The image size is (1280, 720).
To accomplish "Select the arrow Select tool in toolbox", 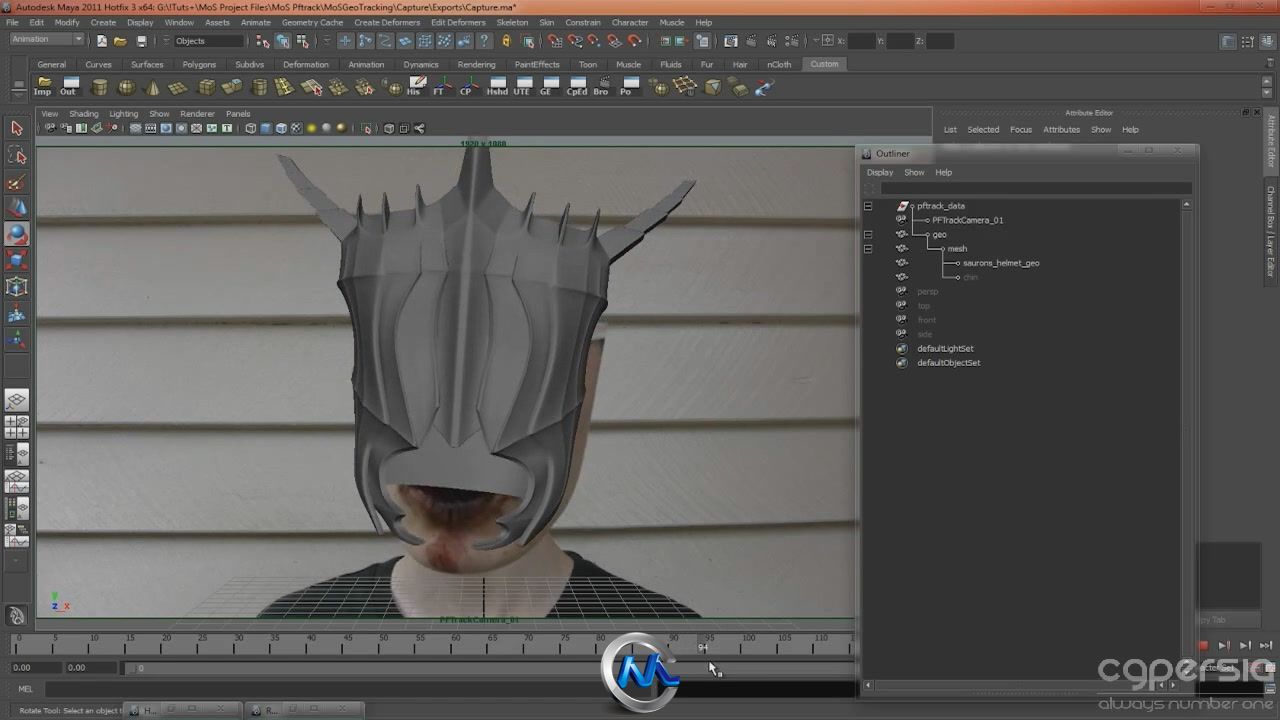I will point(17,128).
